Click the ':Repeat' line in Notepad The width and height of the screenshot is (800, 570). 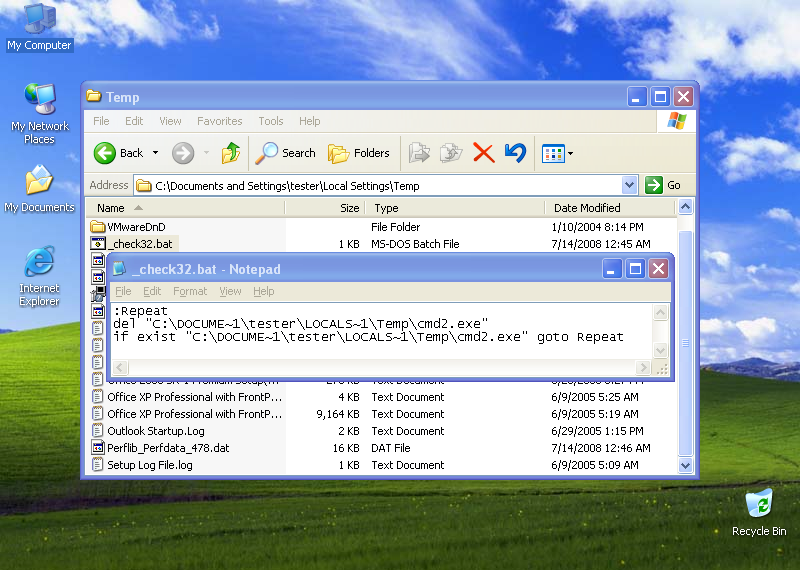[x=141, y=311]
